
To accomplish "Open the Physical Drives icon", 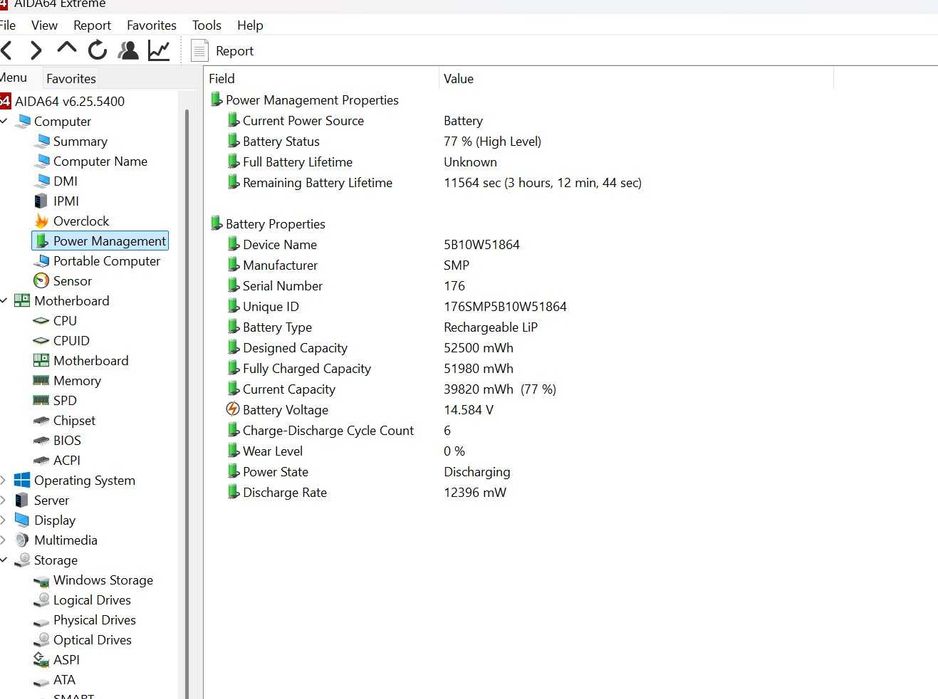I will tap(41, 621).
